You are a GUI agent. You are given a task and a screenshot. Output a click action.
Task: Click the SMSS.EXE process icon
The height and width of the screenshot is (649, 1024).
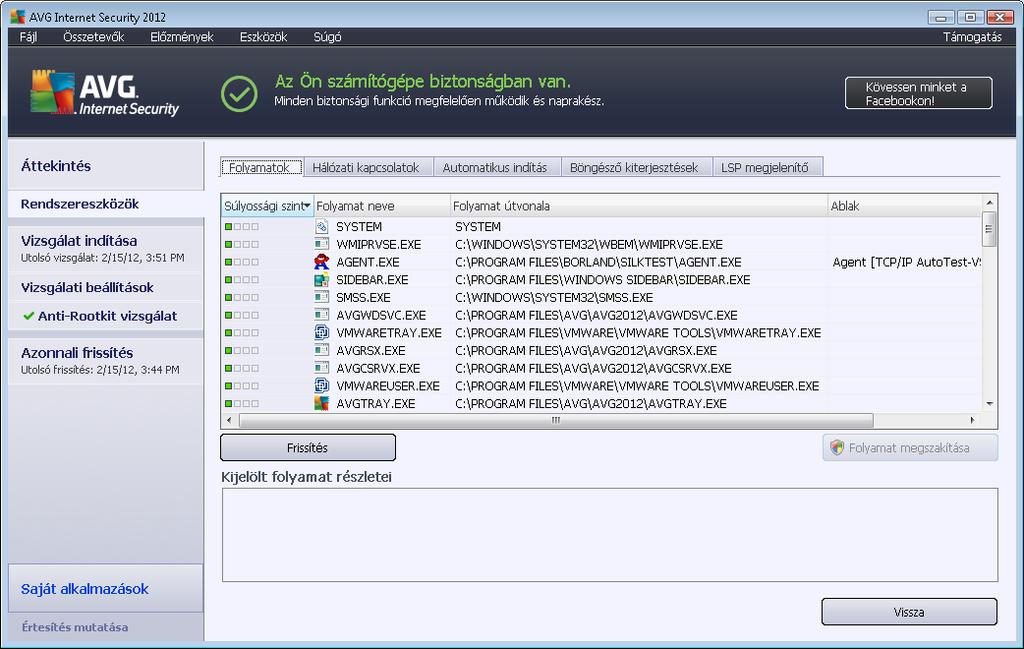point(321,297)
